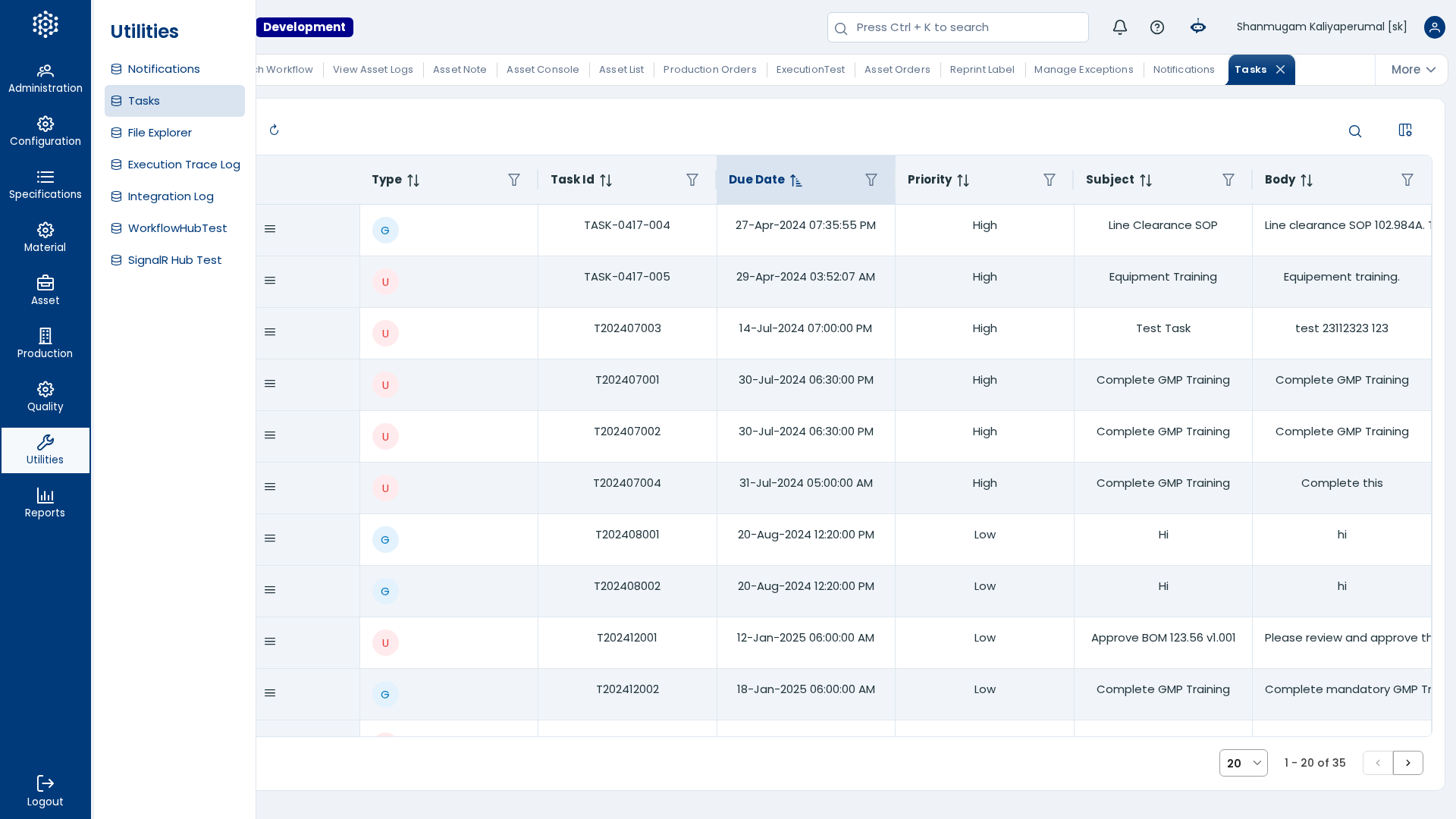This screenshot has width=1456, height=819.
Task: Open filter for Subject column
Action: tap(1228, 180)
